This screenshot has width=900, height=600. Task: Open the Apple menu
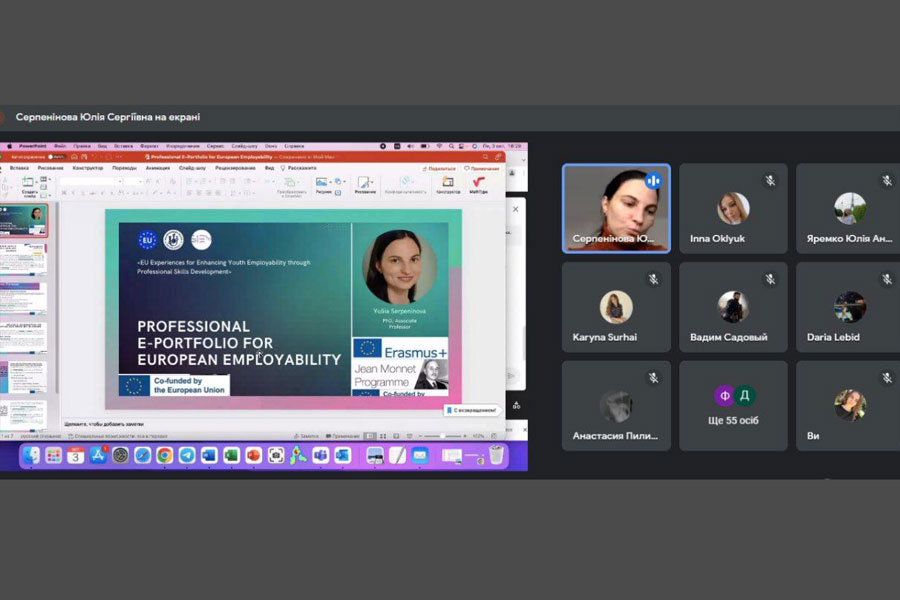pos(9,146)
